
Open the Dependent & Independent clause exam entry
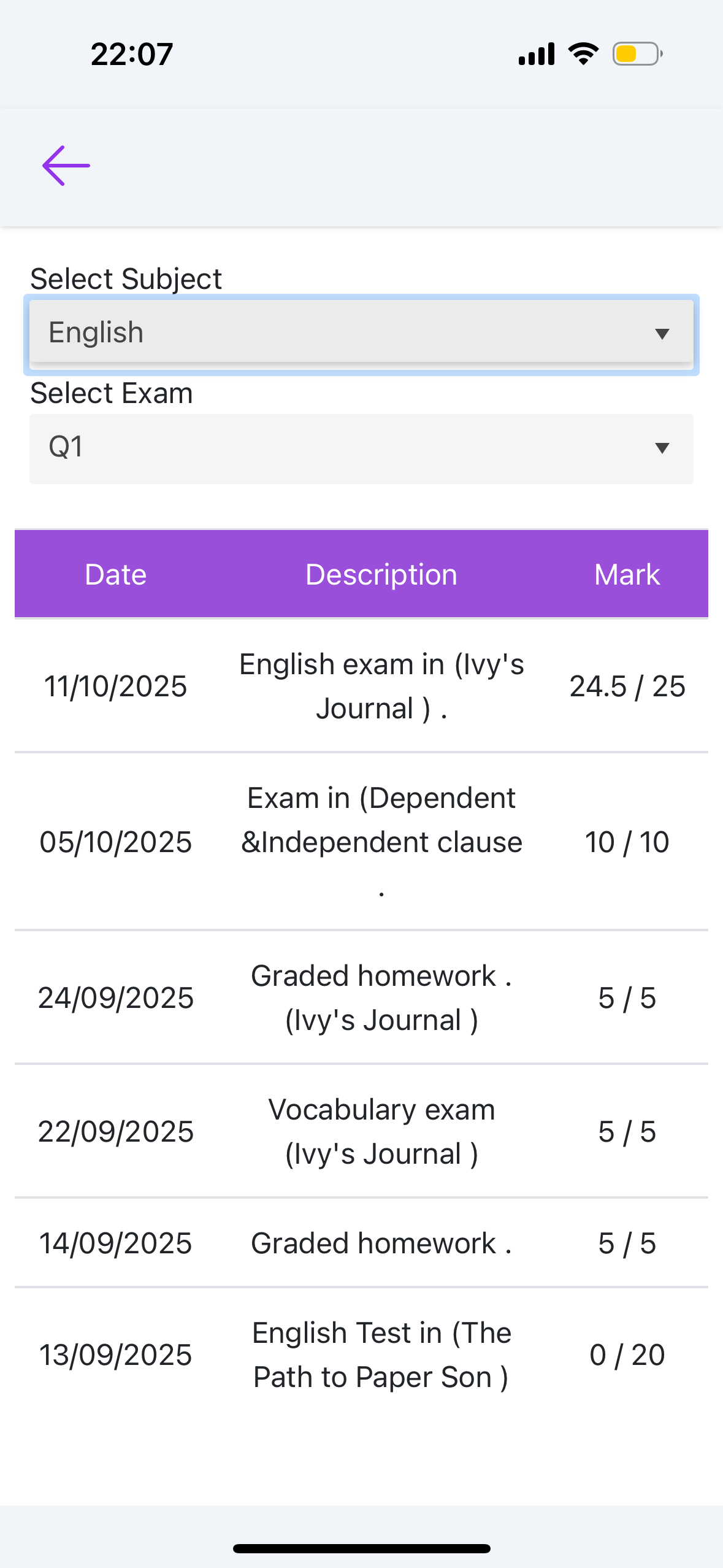(381, 842)
